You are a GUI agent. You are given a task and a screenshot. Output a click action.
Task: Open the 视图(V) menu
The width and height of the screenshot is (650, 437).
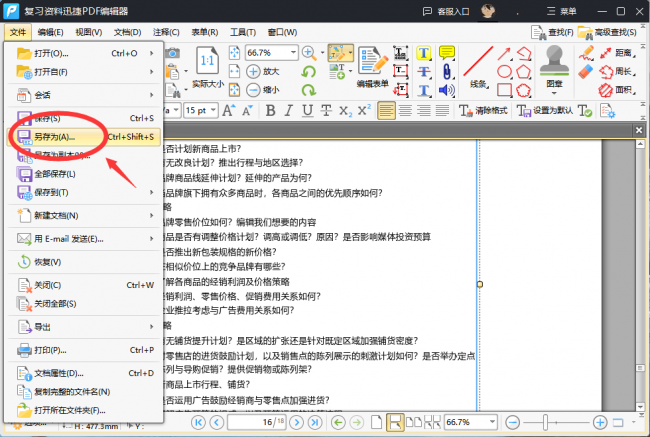click(x=88, y=32)
